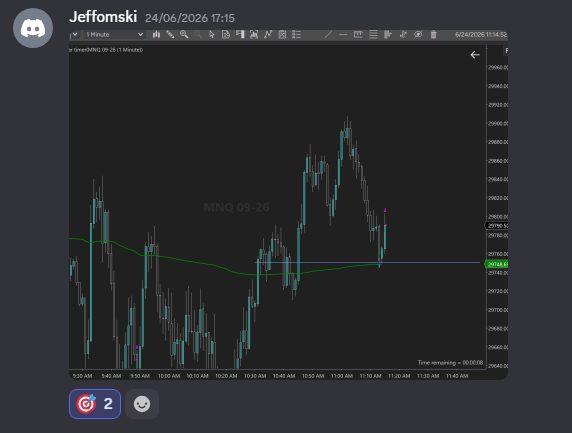Open the indicators icon in toolbar
Screen dimensions: 572x433
coord(254,34)
